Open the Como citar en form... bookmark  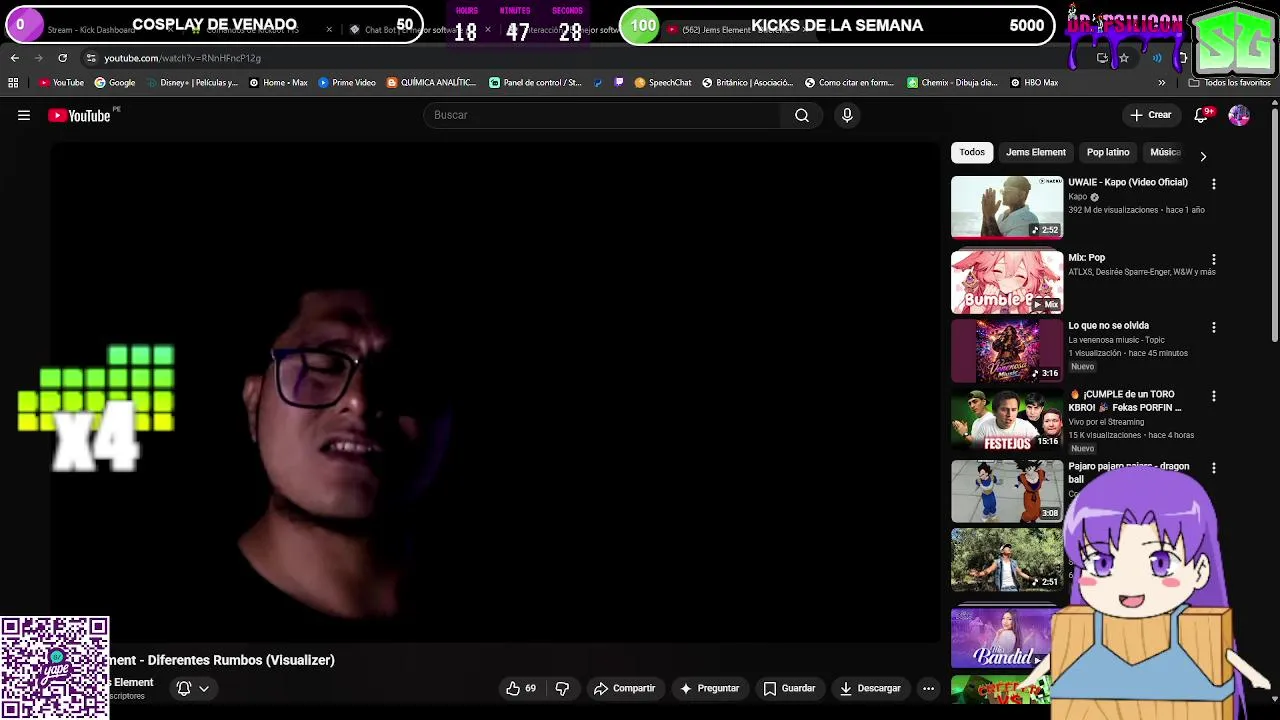[x=850, y=83]
